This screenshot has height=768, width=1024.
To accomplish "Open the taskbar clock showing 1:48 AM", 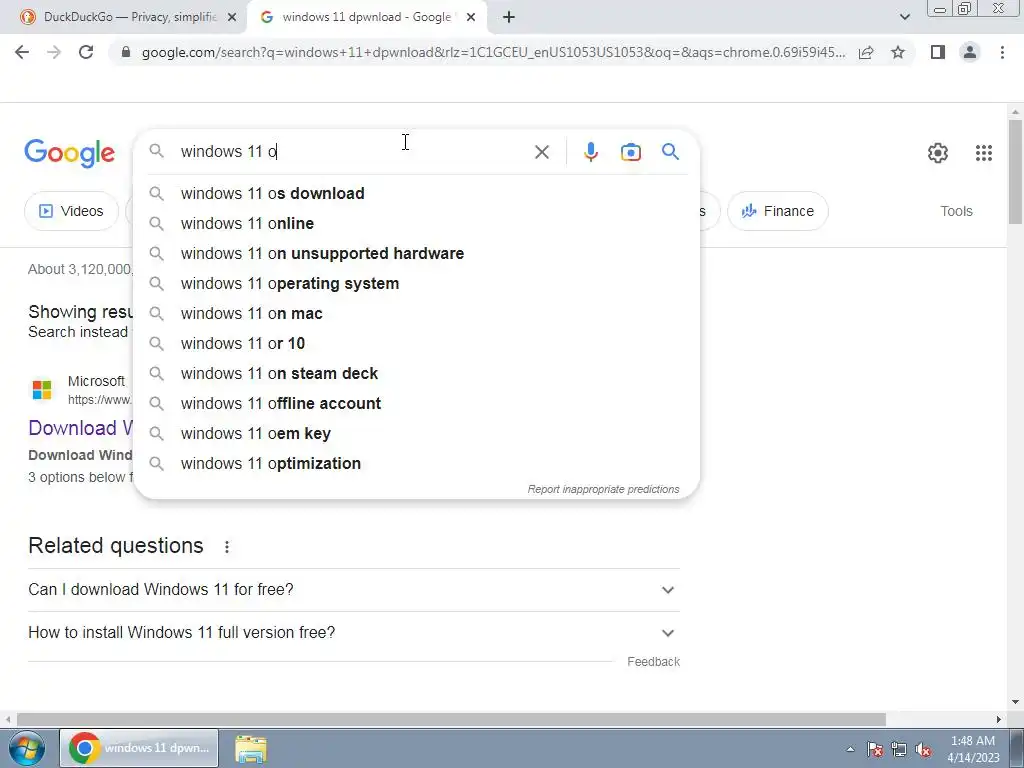I will pos(973,749).
